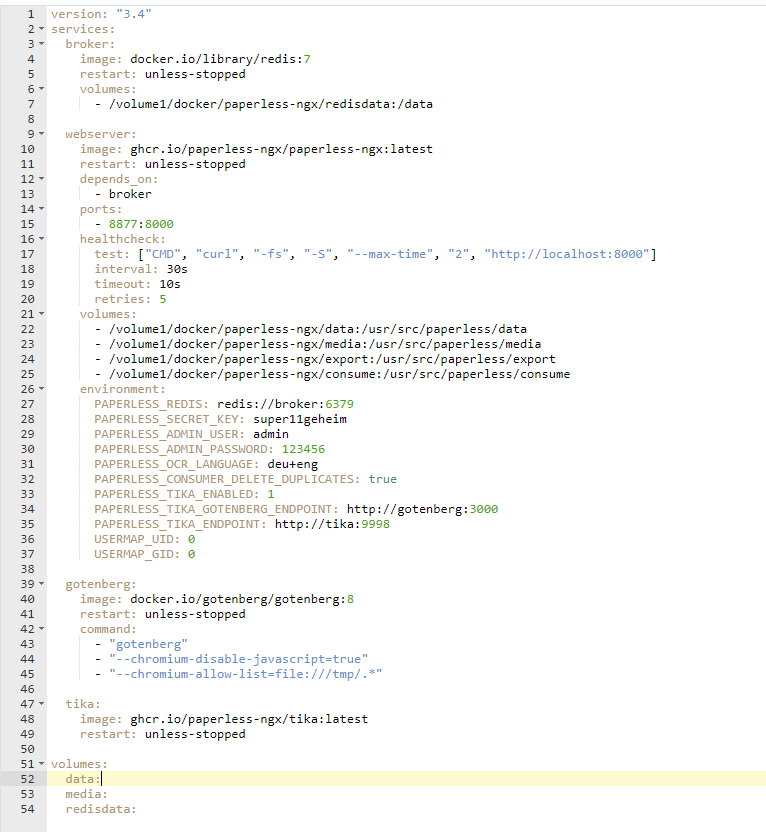
Task: Click the retries value 5
Action: [163, 299]
